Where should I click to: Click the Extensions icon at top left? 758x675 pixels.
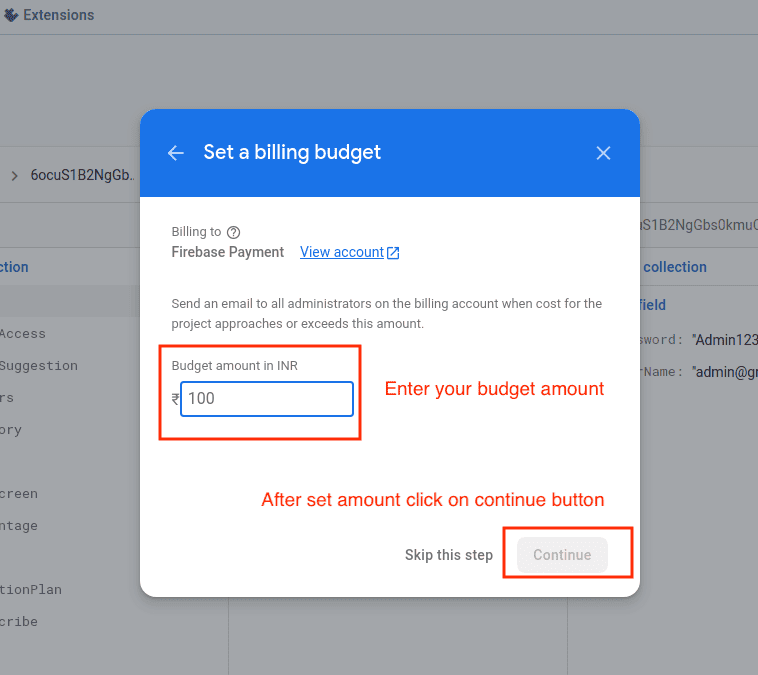(x=10, y=15)
